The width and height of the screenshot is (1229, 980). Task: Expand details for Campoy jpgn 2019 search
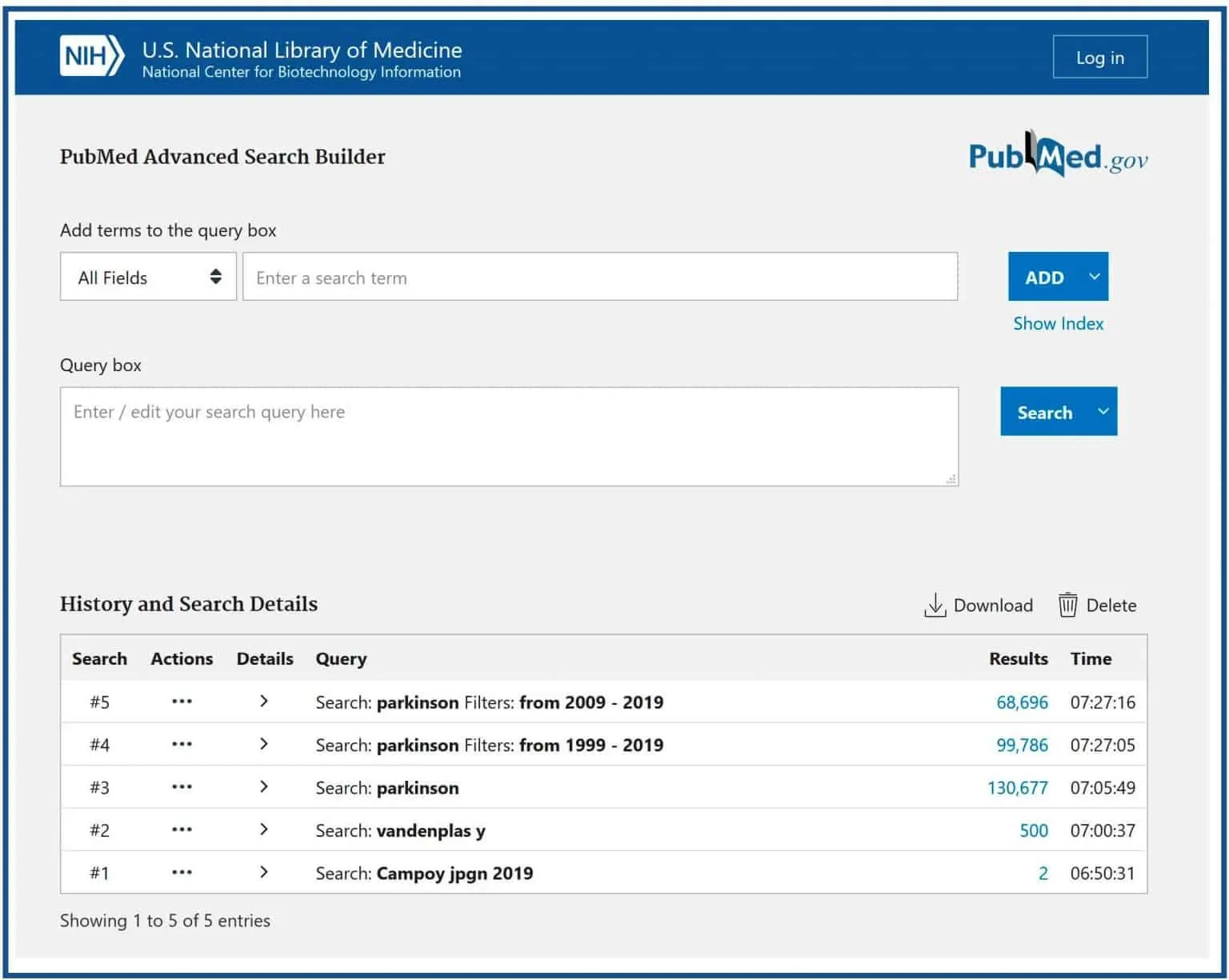click(264, 873)
